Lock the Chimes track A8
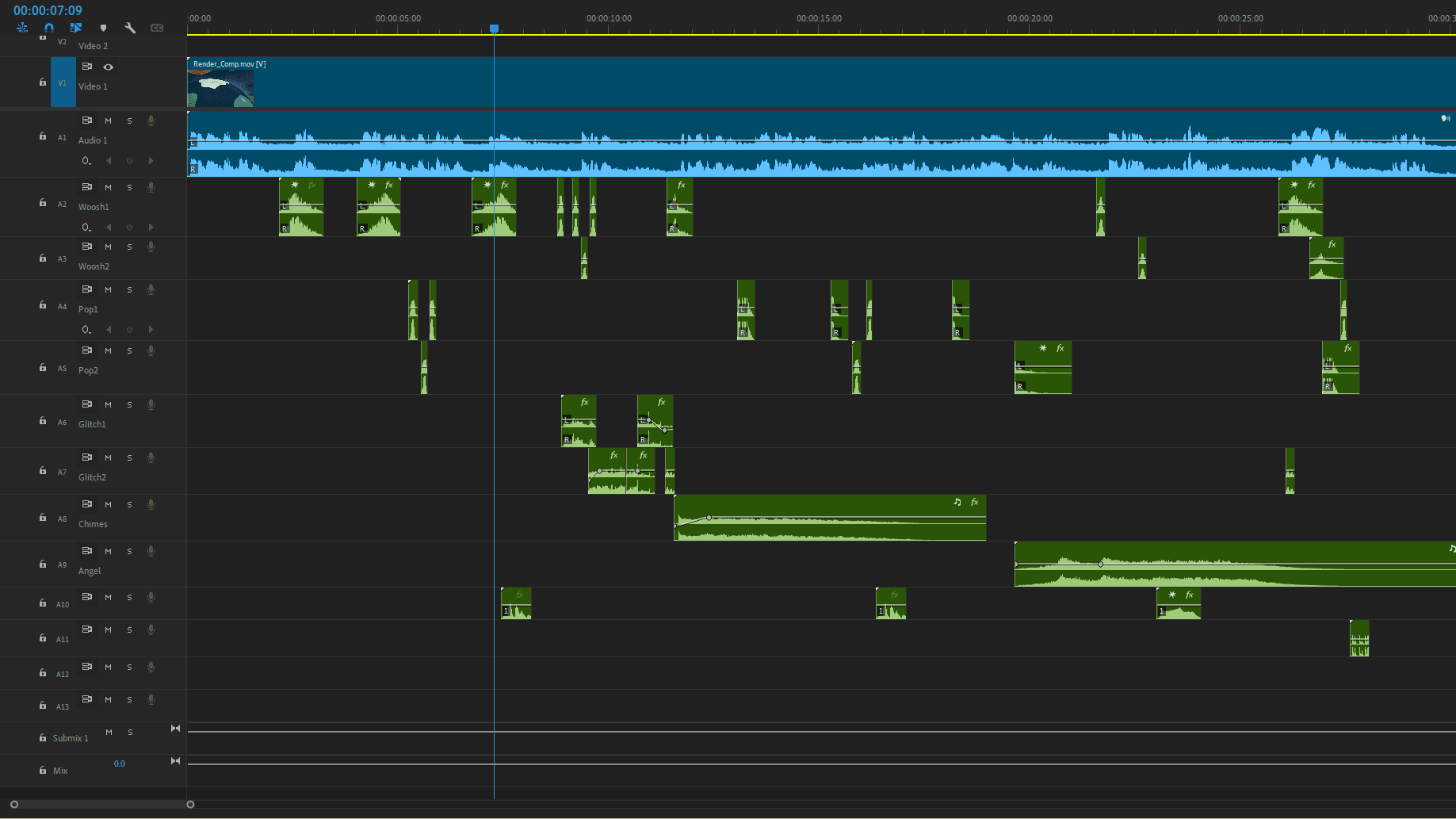The image size is (1456, 819). tap(43, 518)
